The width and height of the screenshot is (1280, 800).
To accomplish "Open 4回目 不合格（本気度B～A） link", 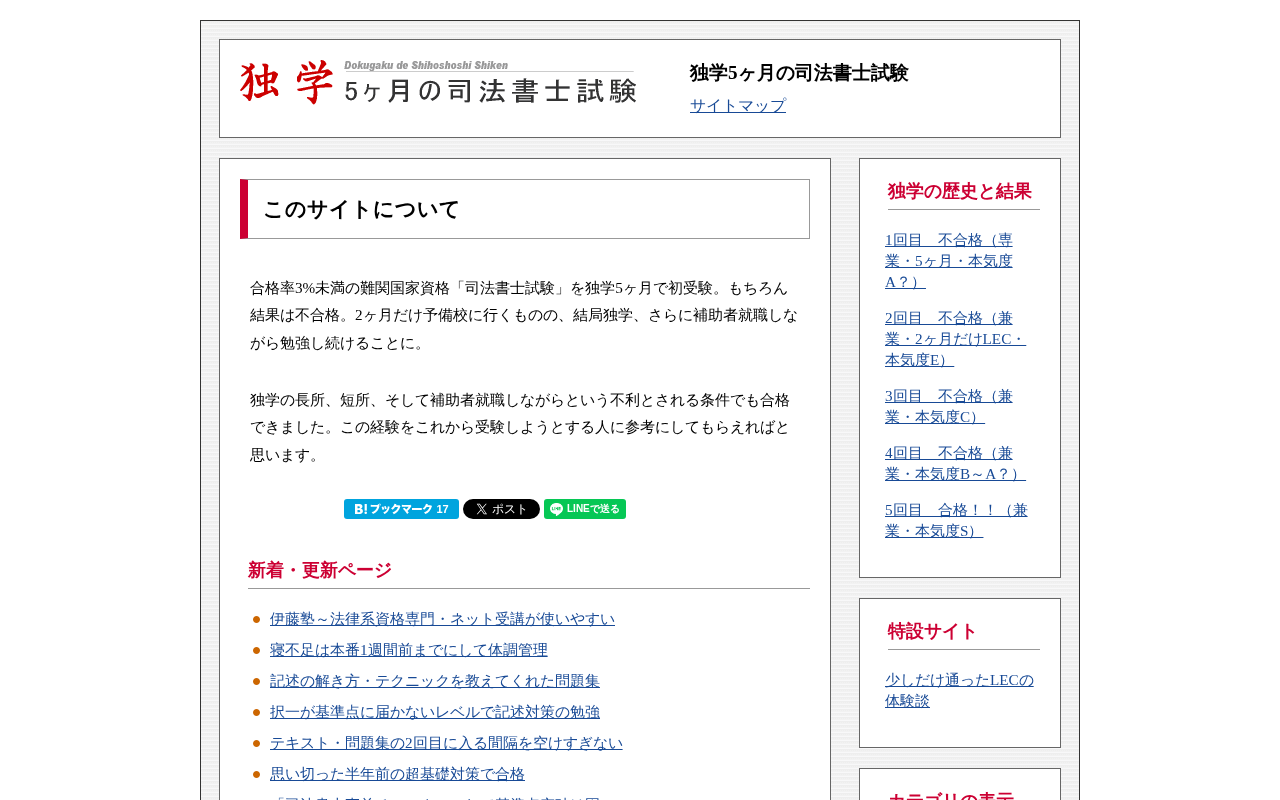I will pos(955,464).
